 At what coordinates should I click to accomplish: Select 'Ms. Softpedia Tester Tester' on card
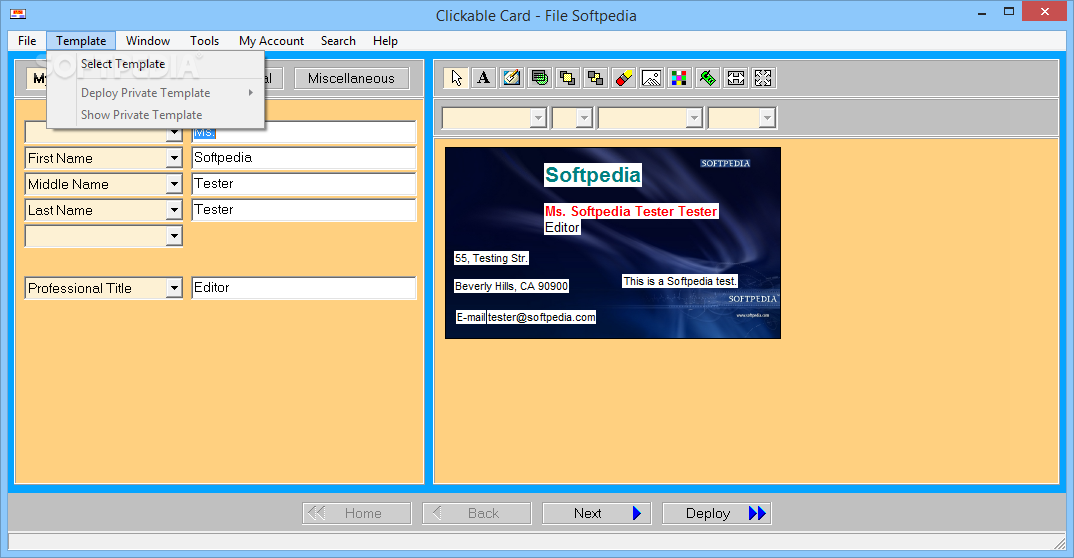631,212
